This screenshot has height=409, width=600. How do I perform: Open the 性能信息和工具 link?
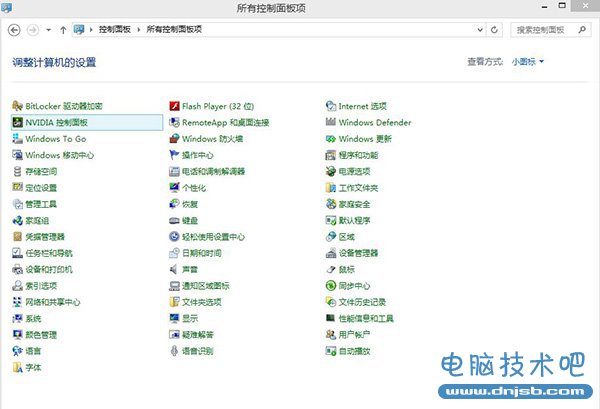pyautogui.click(x=366, y=318)
